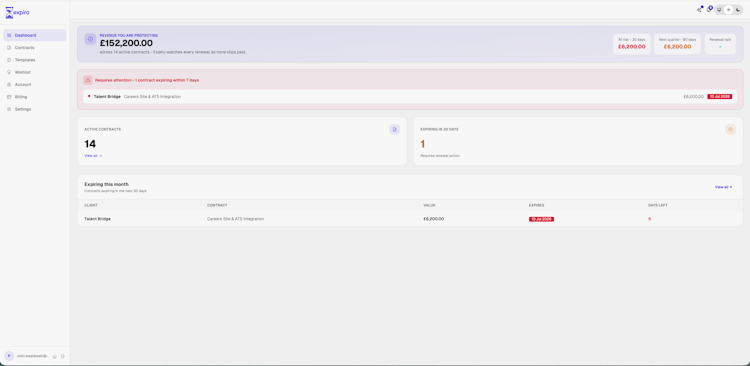
Task: Open Settings from the sidebar
Action: (34, 109)
